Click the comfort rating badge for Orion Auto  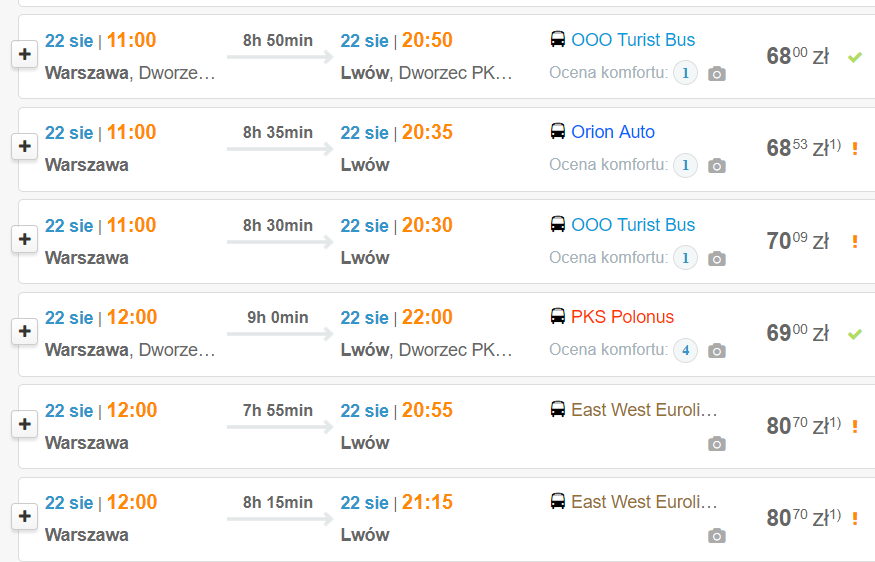point(685,166)
